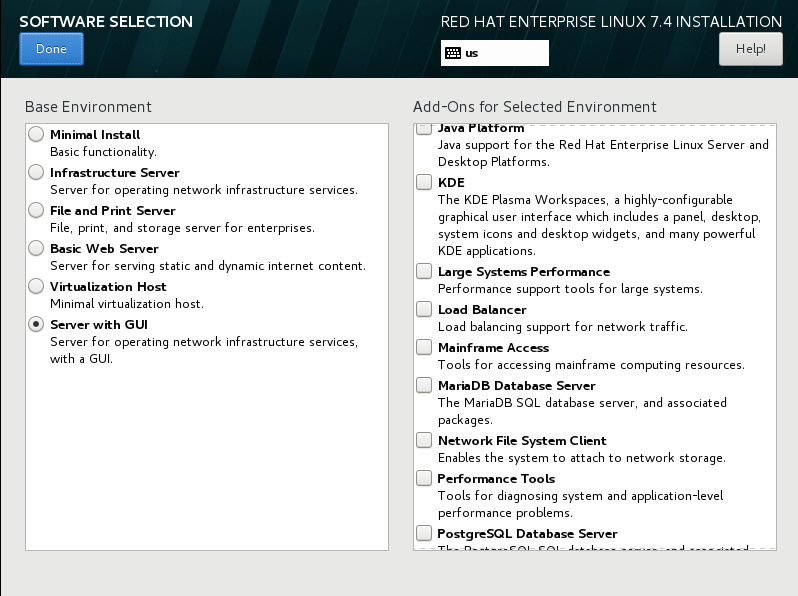Viewport: 798px width, 596px height.
Task: Click the Done button
Action: pos(51,49)
